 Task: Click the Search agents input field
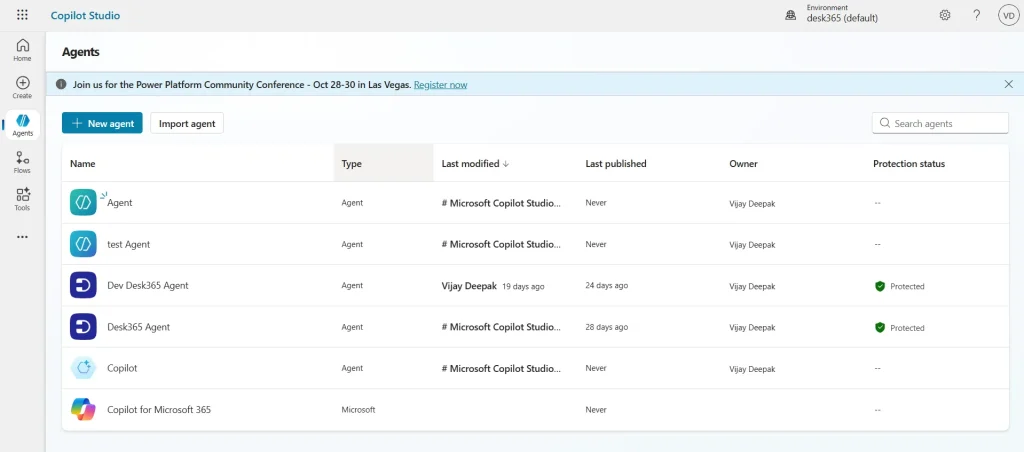[x=947, y=123]
